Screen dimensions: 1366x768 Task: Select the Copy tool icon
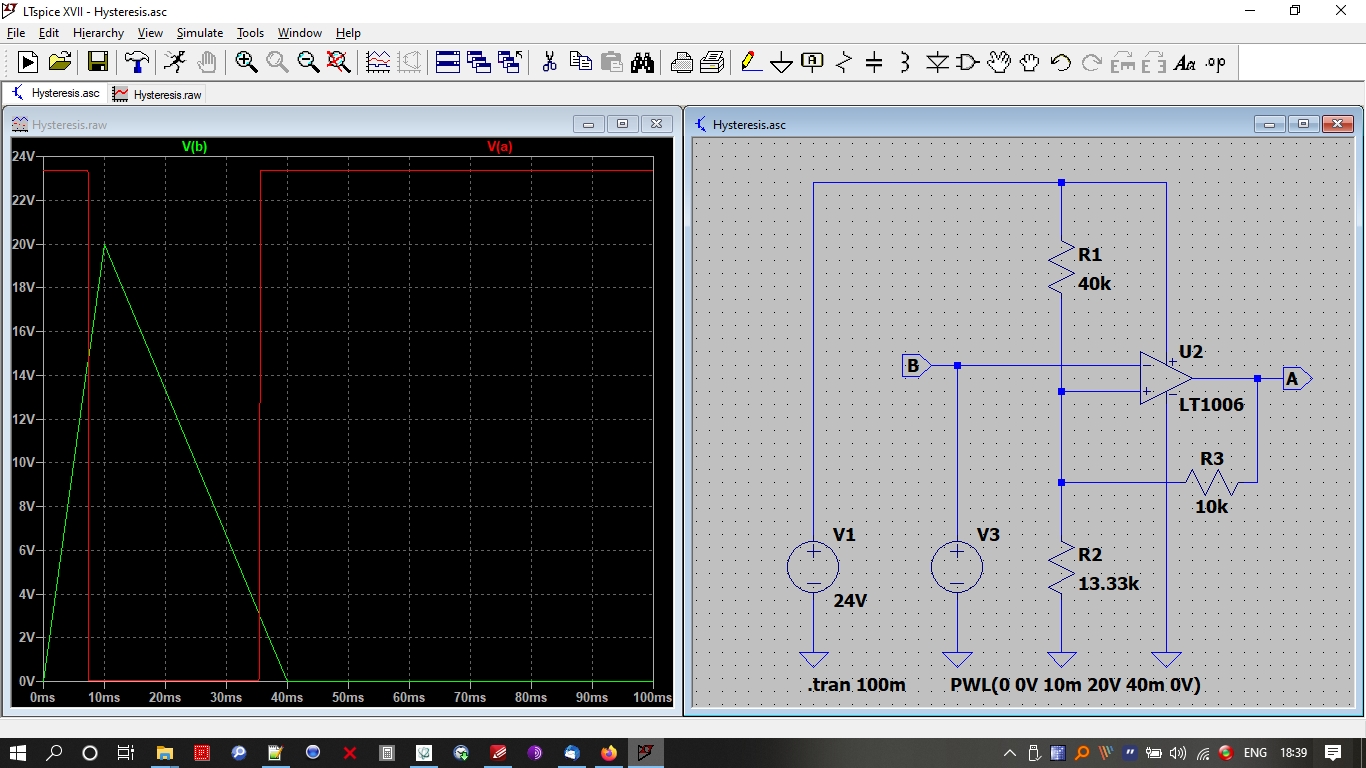[580, 62]
